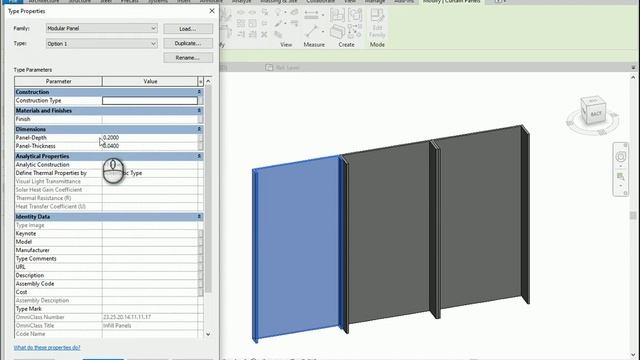The image size is (640, 360).
Task: Select the rightmost gray panel in the 3D view
Action: pos(480,218)
